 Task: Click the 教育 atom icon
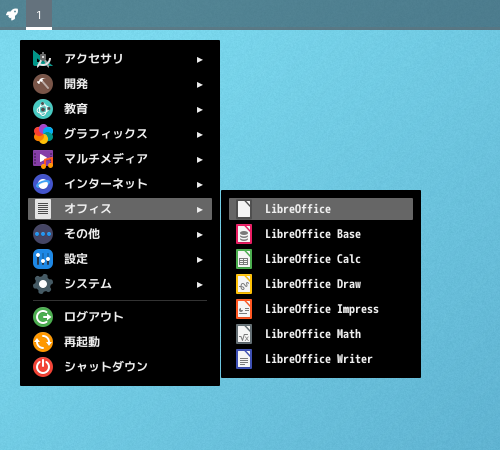[43, 109]
